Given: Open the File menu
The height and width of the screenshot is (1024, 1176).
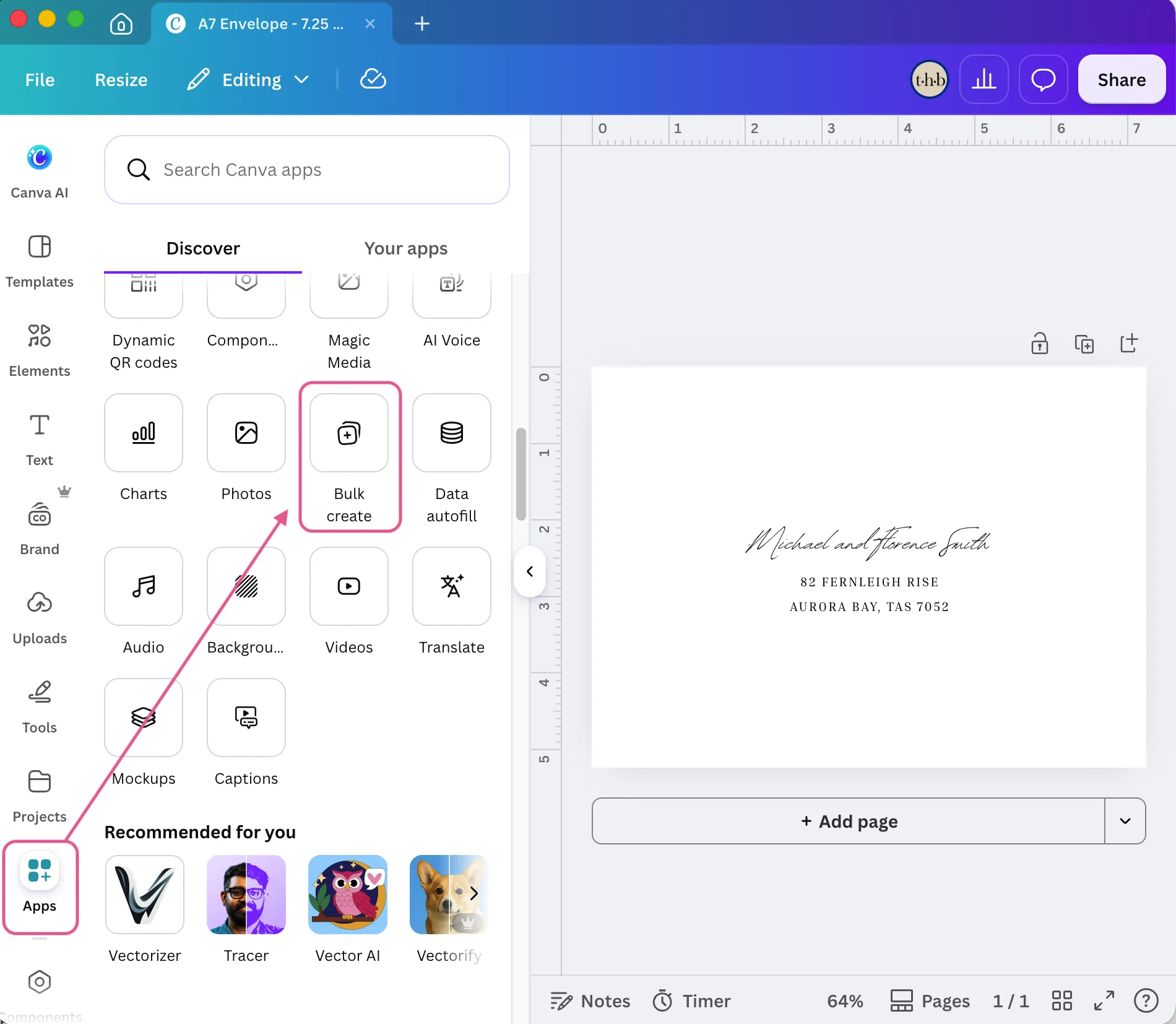Looking at the screenshot, I should 40,80.
